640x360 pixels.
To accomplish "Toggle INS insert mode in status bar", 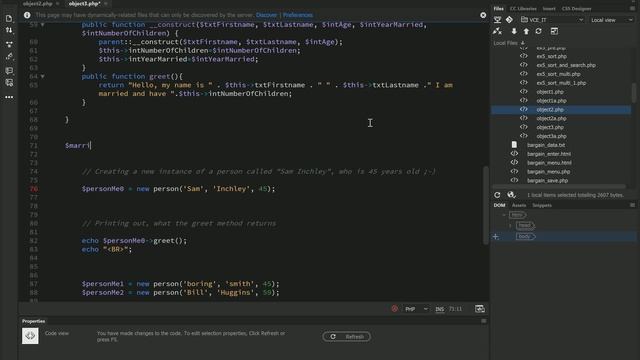I will [x=440, y=309].
